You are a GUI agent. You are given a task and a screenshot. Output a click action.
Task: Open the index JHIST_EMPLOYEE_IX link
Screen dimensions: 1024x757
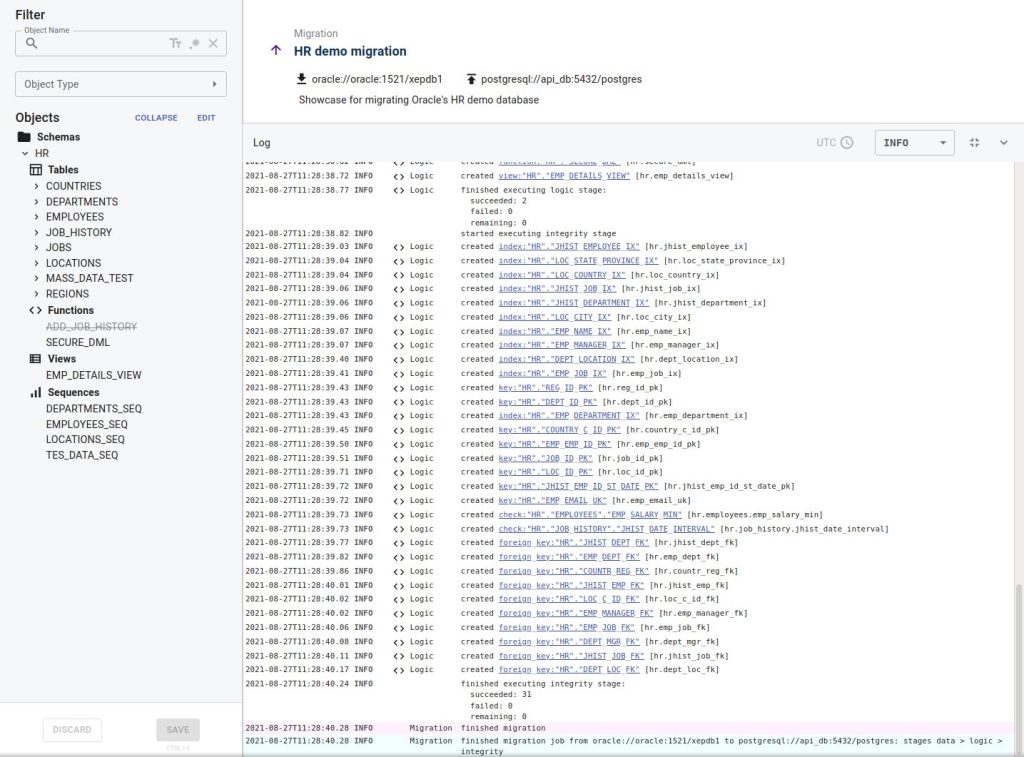(569, 246)
